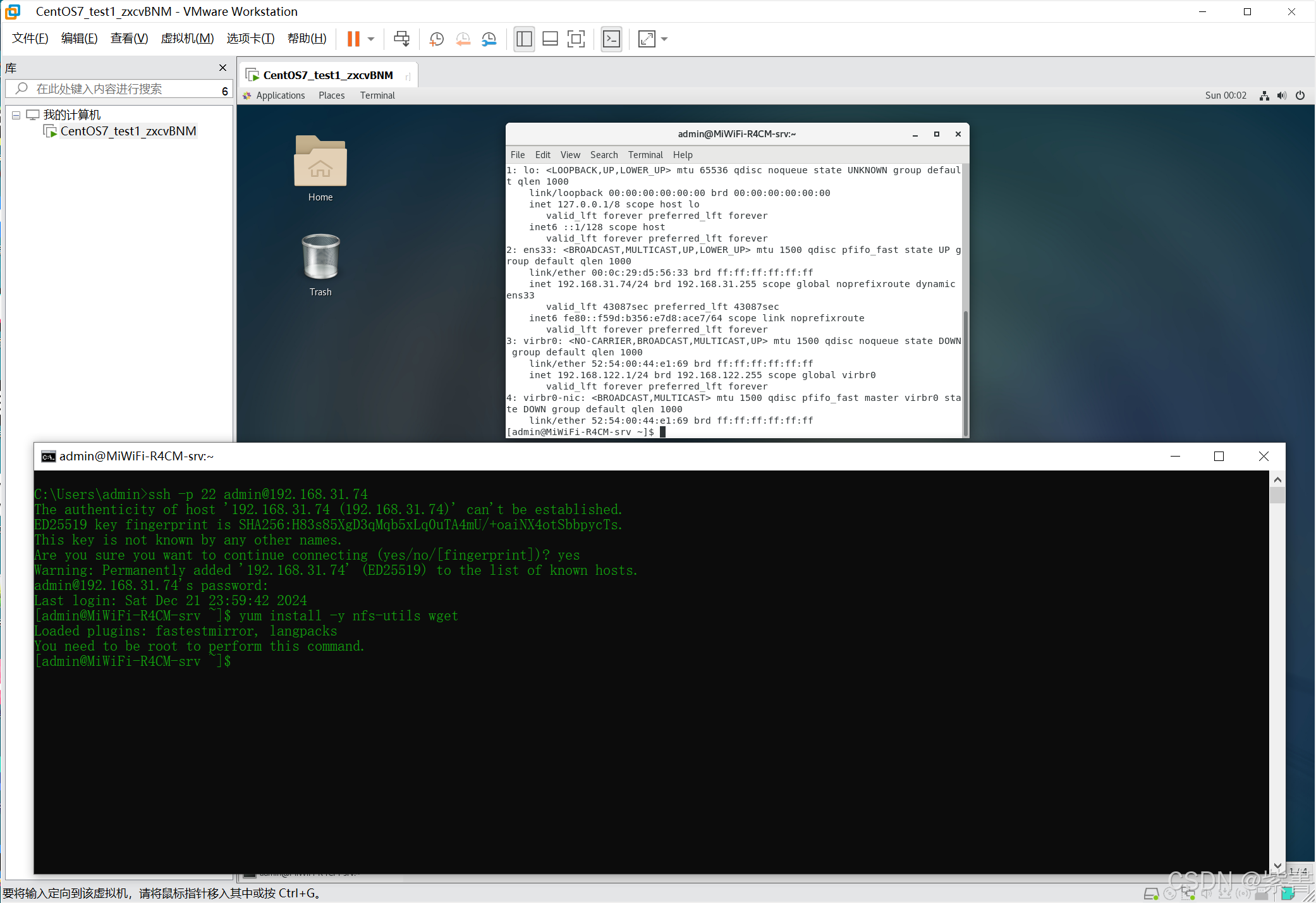Open the 虚拟机(M) menu
Screen dimensions: 1316x903
187,39
